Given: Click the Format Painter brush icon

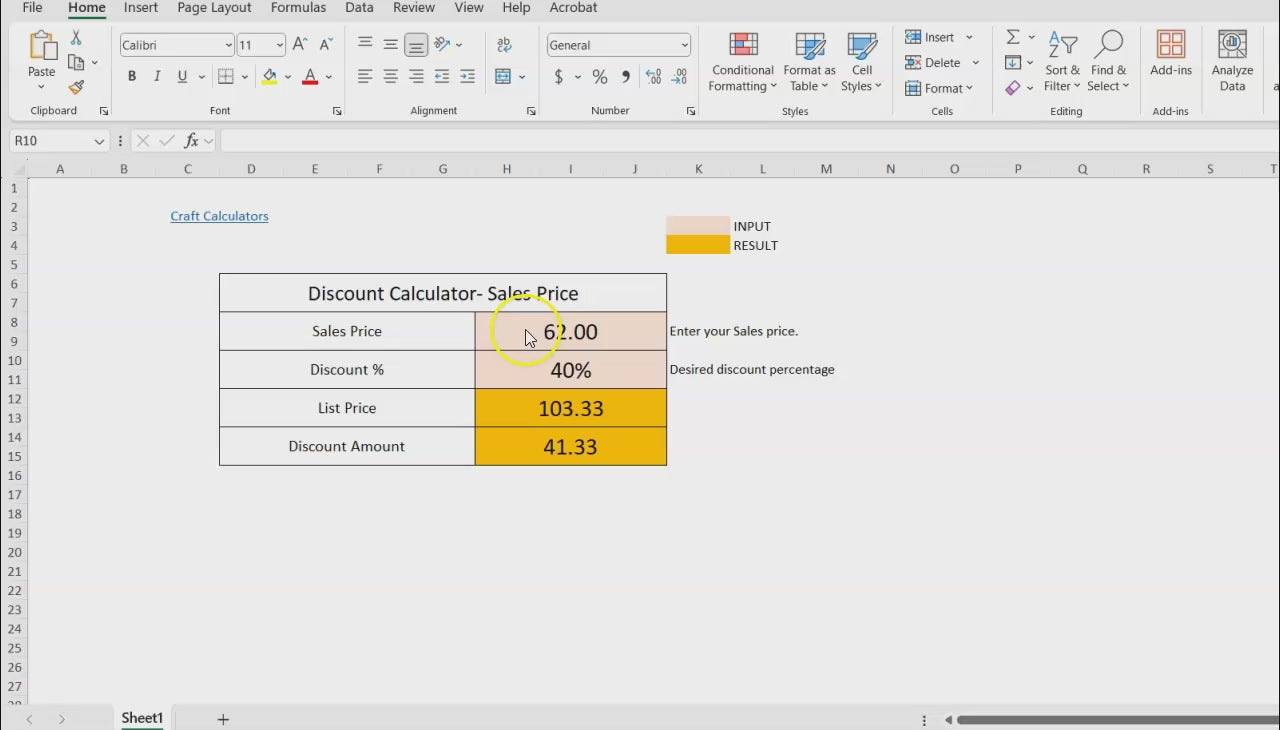Looking at the screenshot, I should pyautogui.click(x=76, y=88).
